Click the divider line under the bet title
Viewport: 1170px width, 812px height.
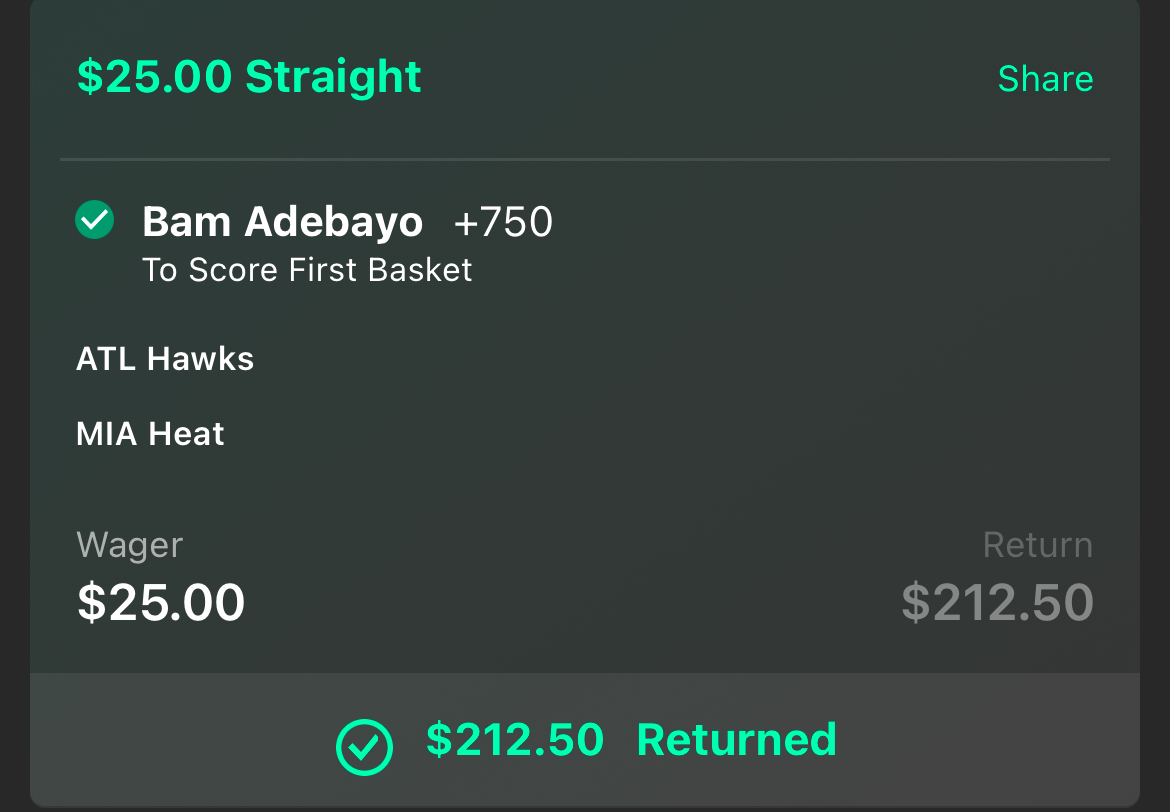585,159
